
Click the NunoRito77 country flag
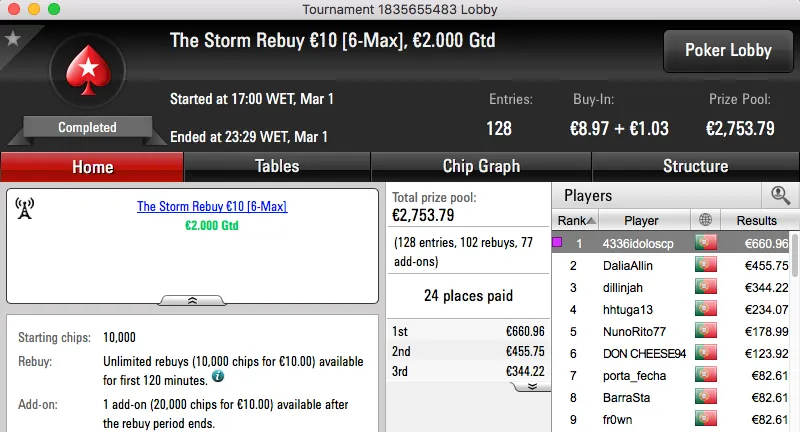click(x=706, y=331)
